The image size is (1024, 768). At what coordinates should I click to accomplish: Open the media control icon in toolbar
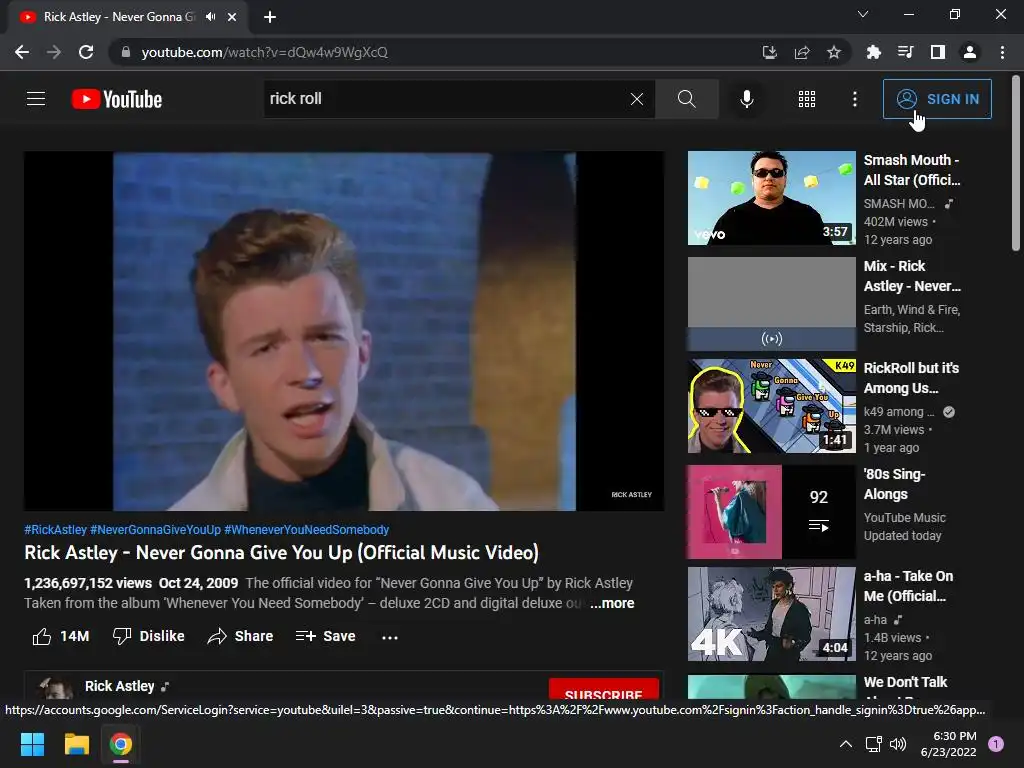coord(906,52)
